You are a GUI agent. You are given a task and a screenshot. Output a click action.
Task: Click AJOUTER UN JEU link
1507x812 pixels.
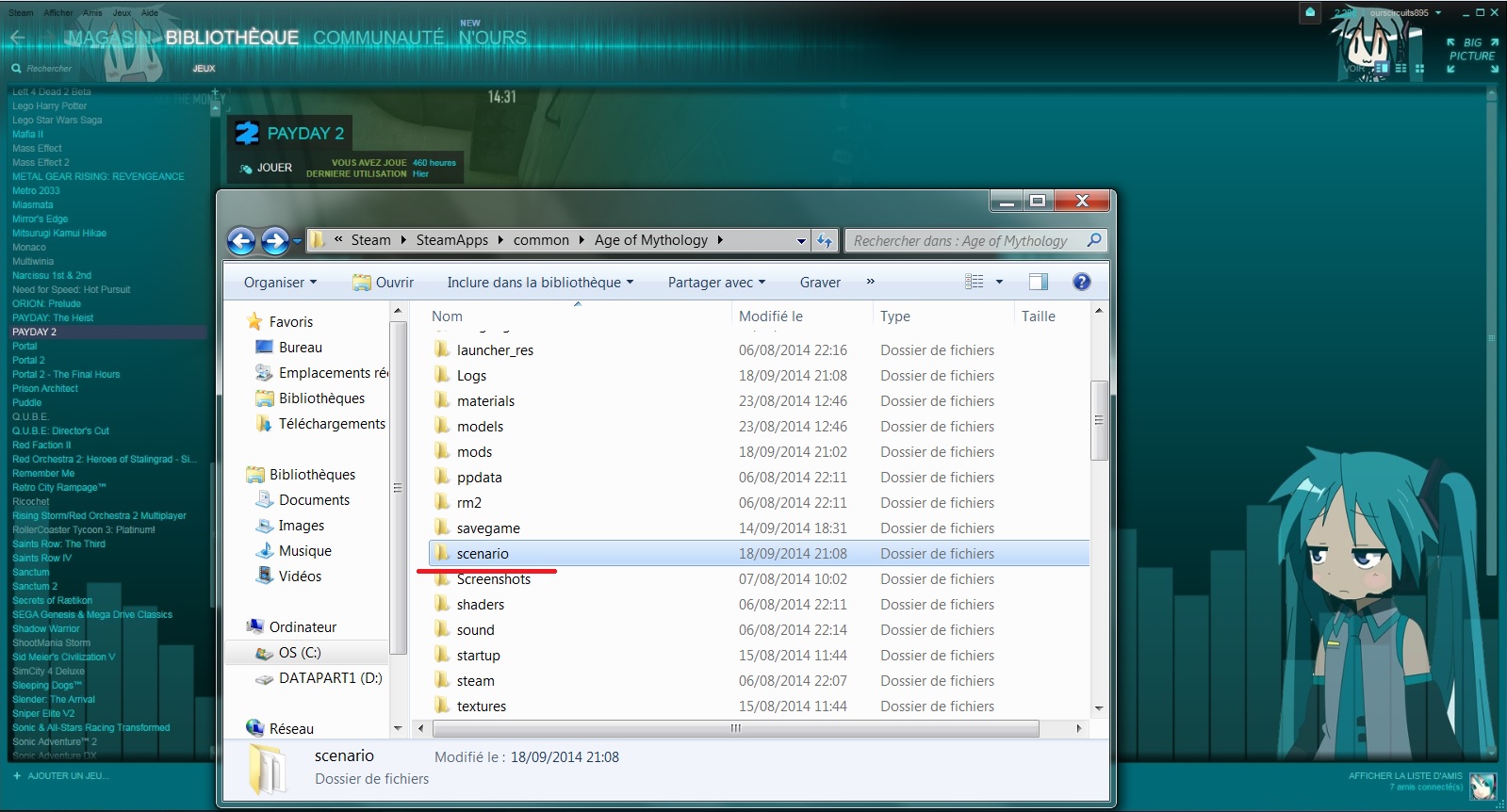68,776
